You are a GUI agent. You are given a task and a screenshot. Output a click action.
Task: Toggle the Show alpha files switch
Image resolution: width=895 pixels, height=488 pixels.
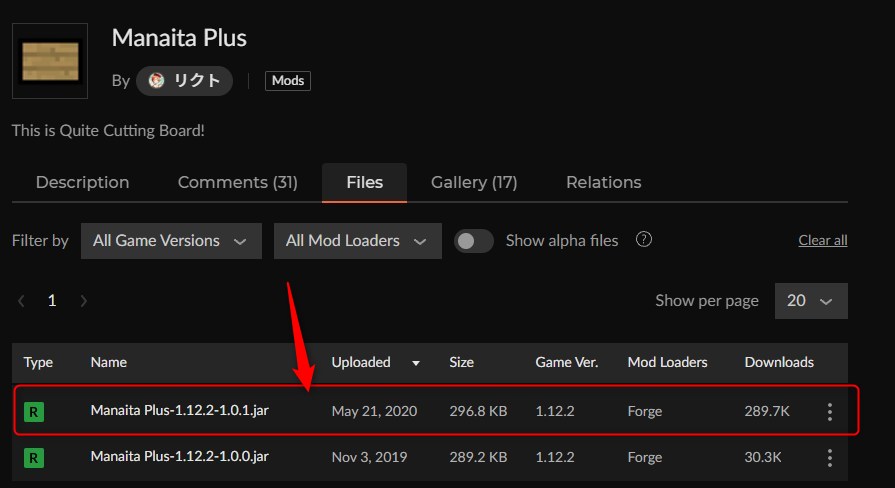pyautogui.click(x=474, y=241)
